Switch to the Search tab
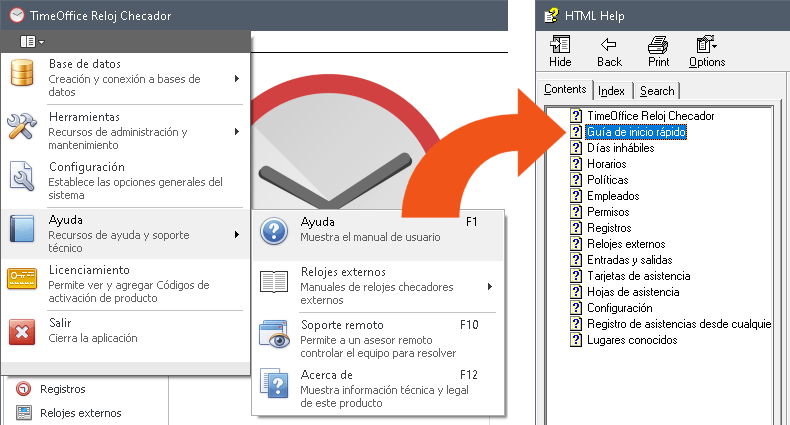Screen dimensions: 790x425 (x=656, y=91)
